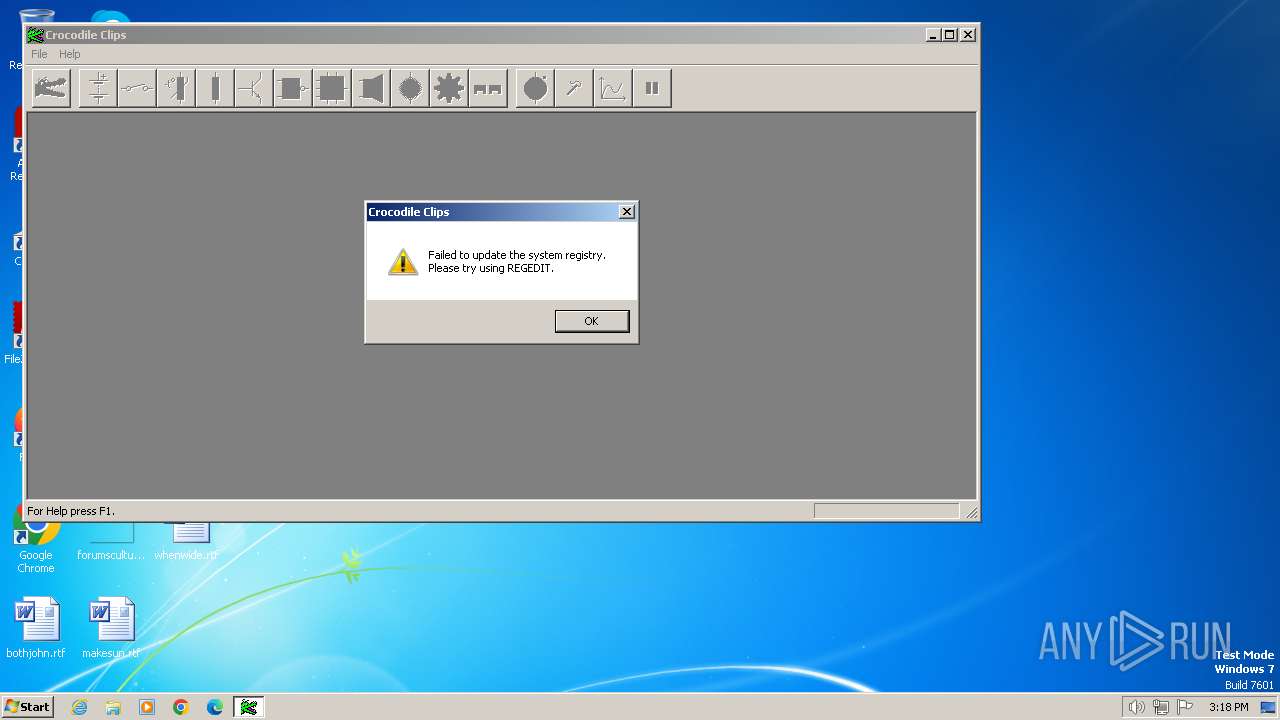
Task: Launch Internet Explorer from the taskbar
Action: click(x=79, y=707)
